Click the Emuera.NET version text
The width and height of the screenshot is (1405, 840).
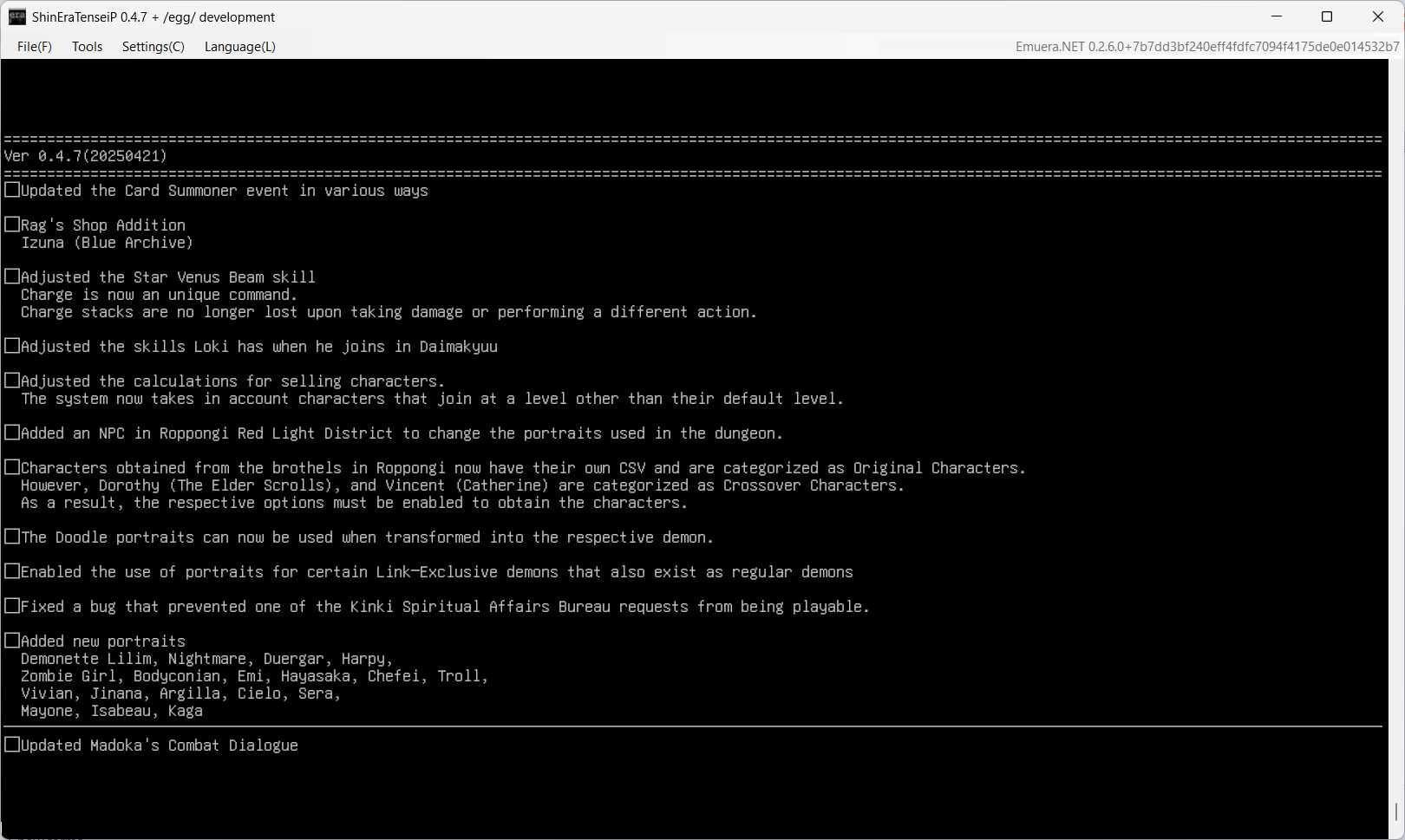pos(1206,47)
